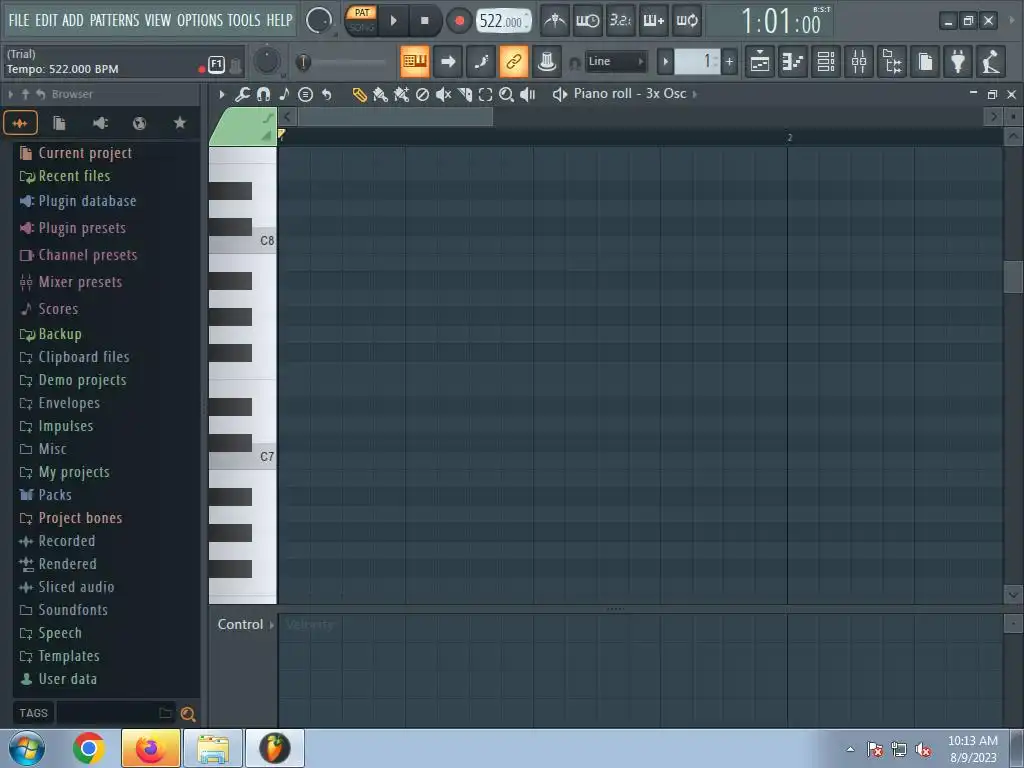
Task: Select the Playback speaker tool
Action: point(528,95)
